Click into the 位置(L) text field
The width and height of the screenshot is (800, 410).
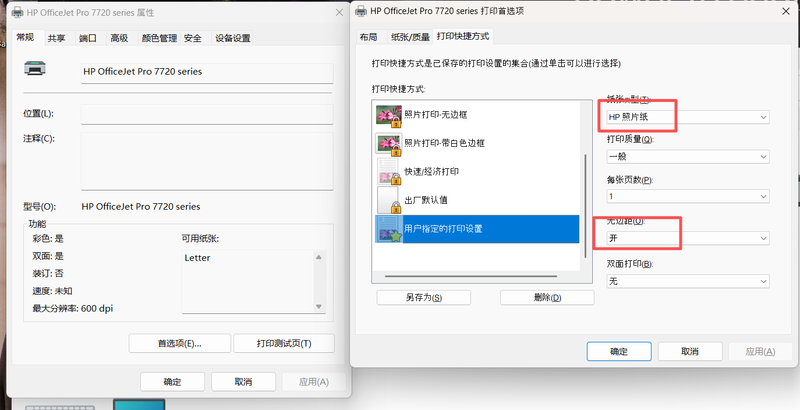click(206, 114)
